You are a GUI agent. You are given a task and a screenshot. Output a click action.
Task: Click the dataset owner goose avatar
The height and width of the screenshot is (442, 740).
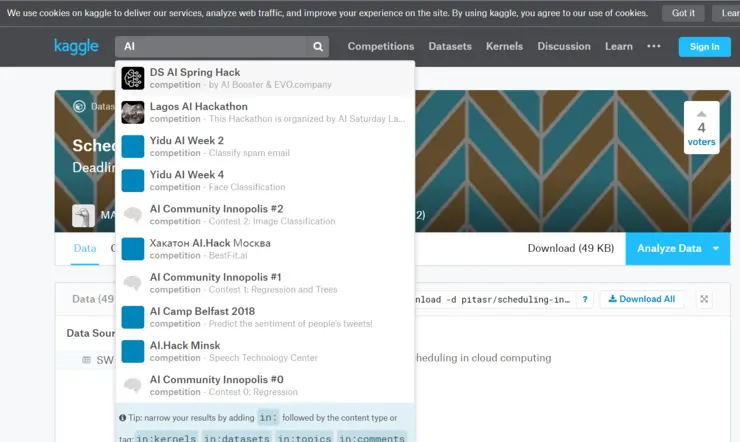tap(84, 216)
